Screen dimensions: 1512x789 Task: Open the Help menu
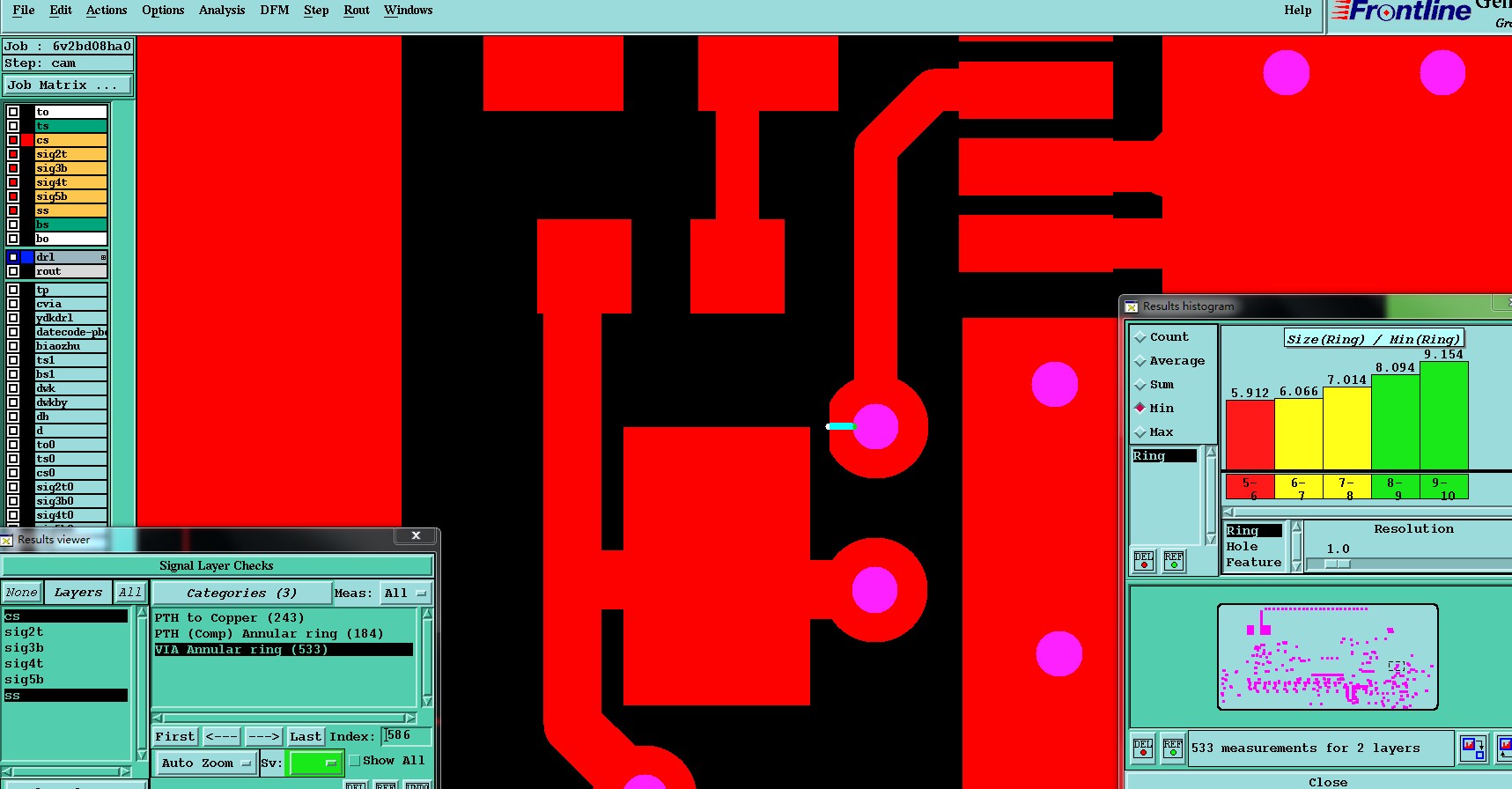[1297, 11]
